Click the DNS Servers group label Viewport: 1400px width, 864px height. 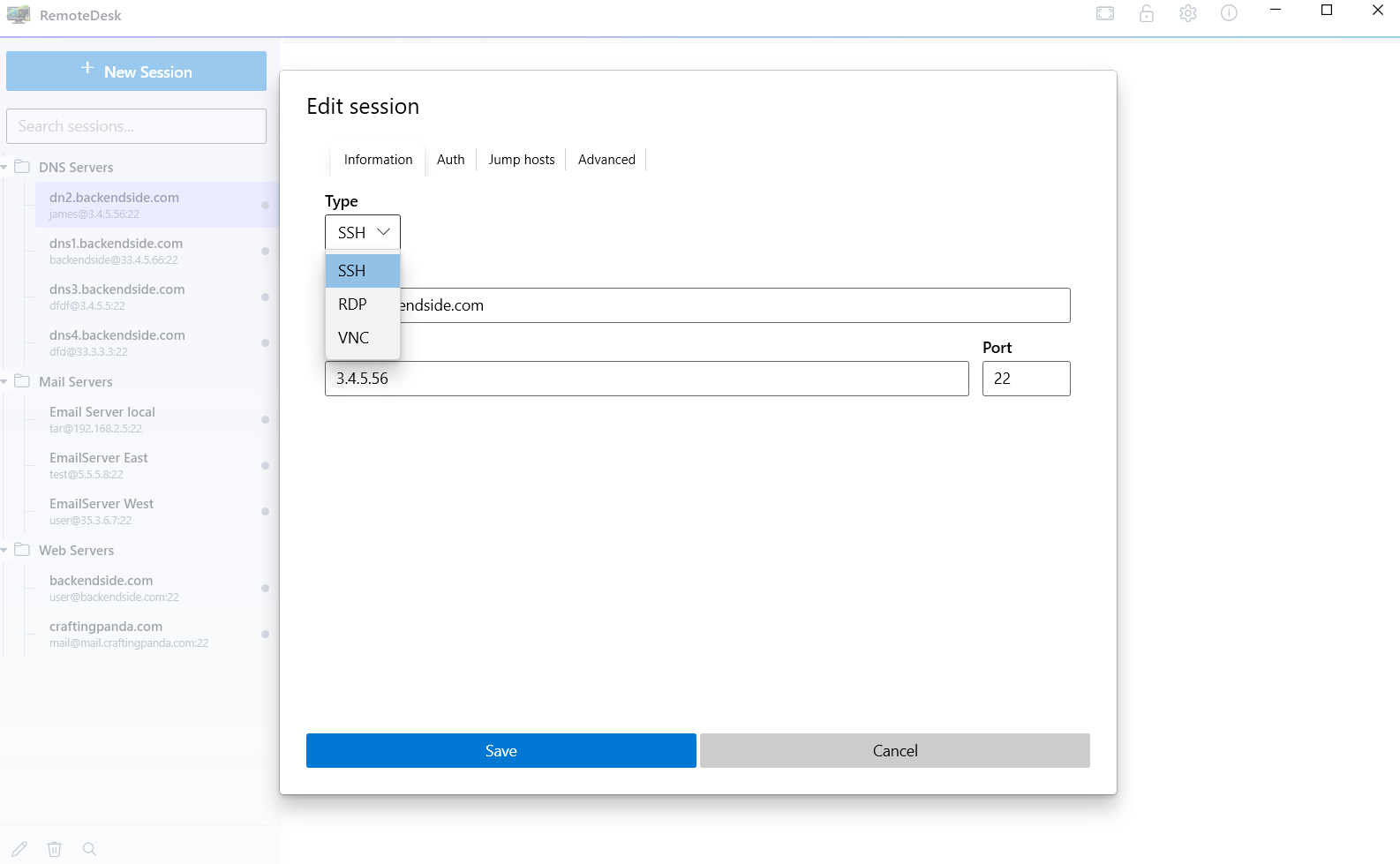click(76, 168)
